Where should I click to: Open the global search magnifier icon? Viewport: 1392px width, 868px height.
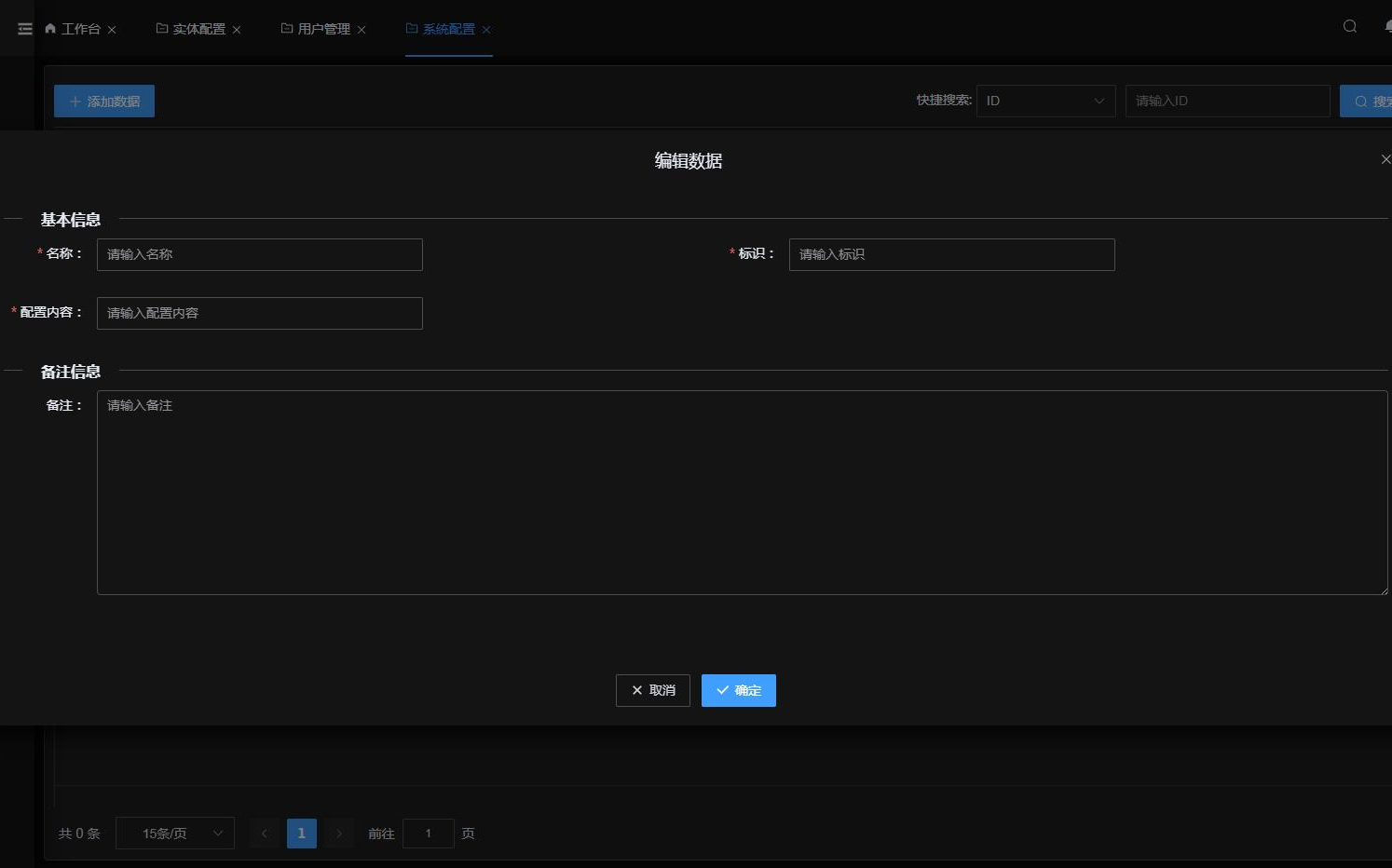[x=1349, y=26]
